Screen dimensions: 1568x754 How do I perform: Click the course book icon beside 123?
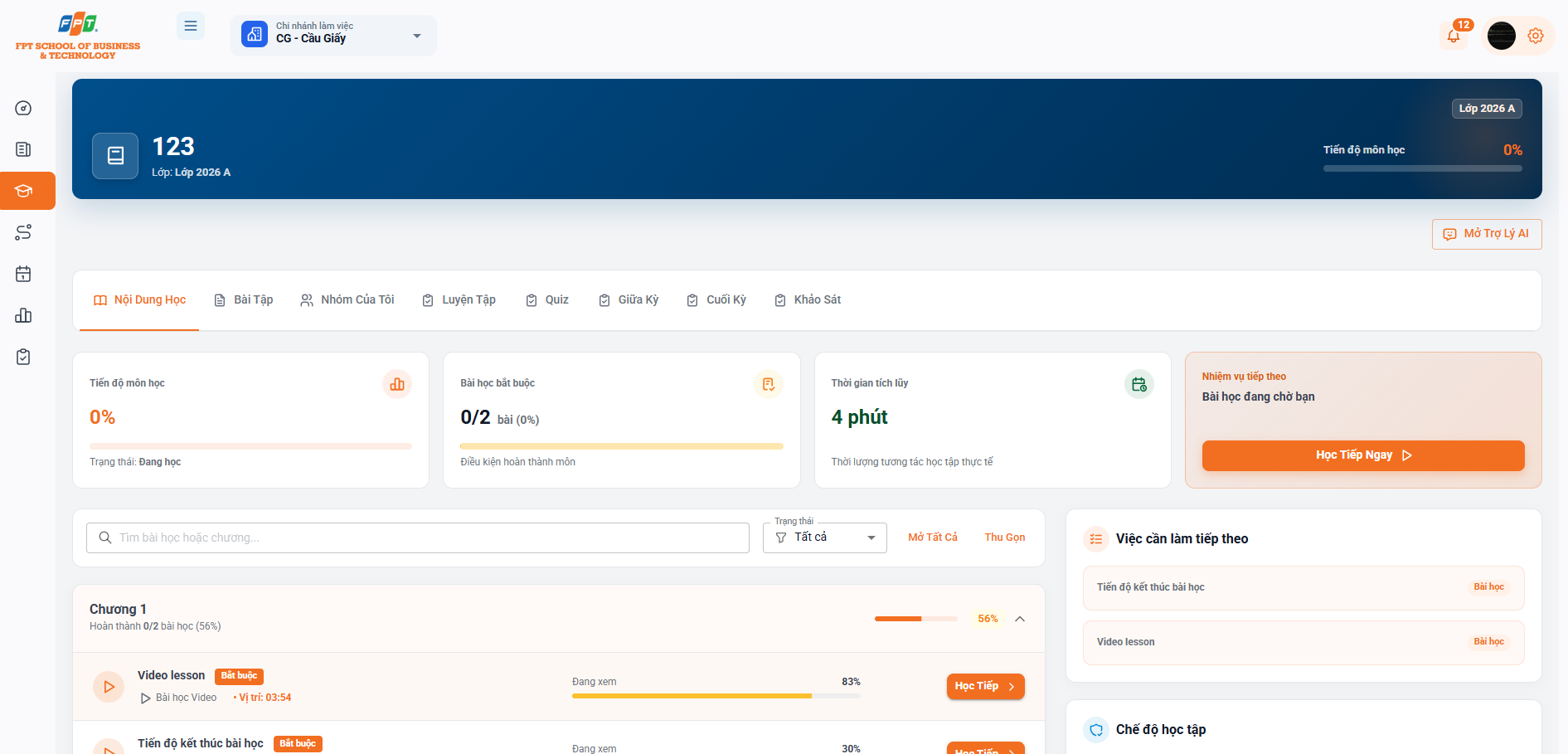click(115, 156)
